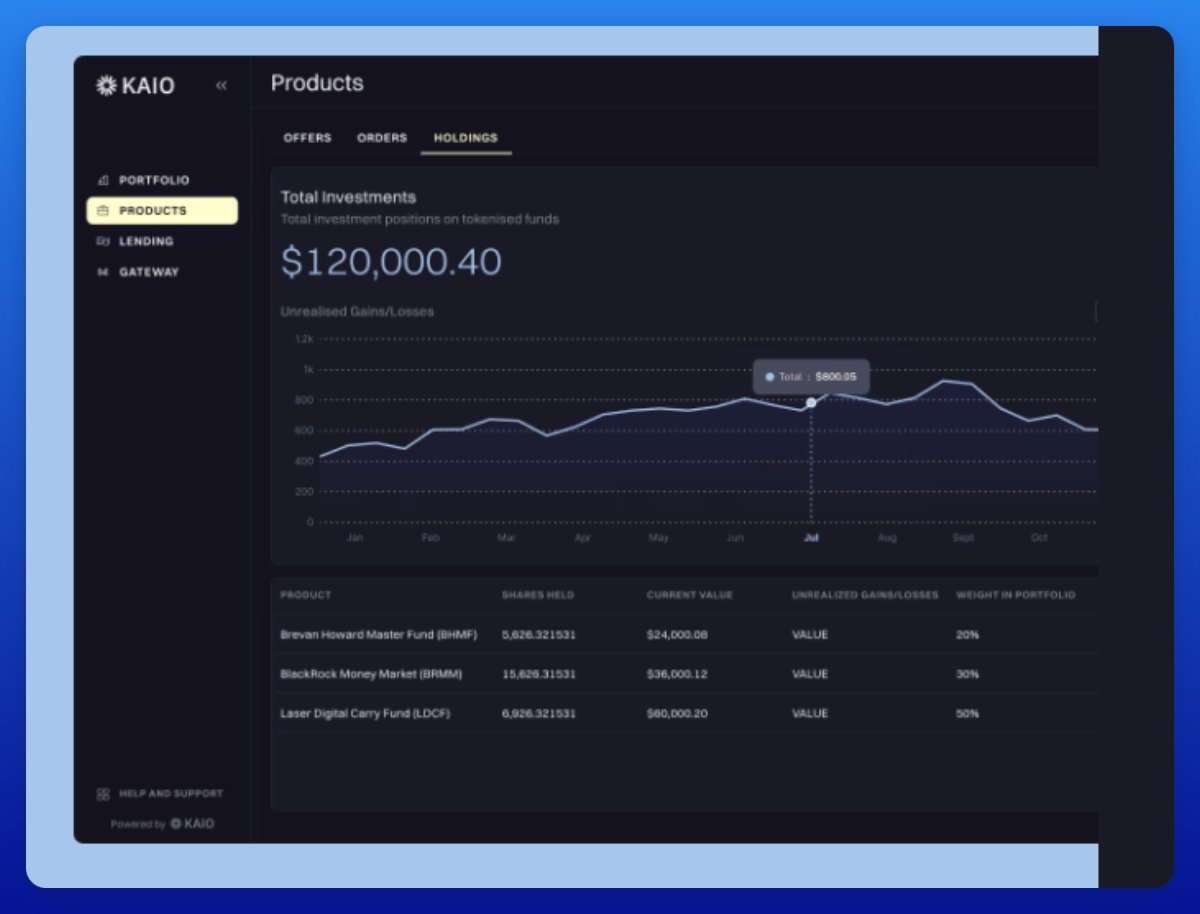This screenshot has width=1200, height=914.
Task: Click the Portfolio chart icon in sidebar
Action: pos(102,181)
